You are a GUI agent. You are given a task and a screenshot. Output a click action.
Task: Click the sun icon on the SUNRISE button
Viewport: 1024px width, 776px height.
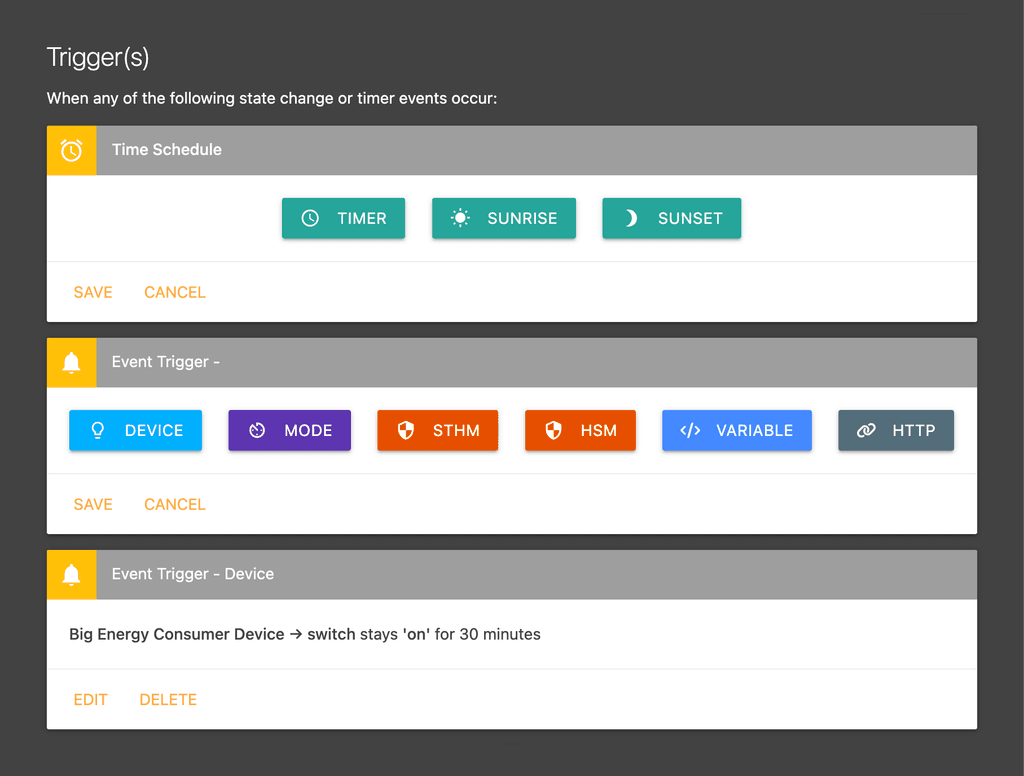click(x=459, y=218)
